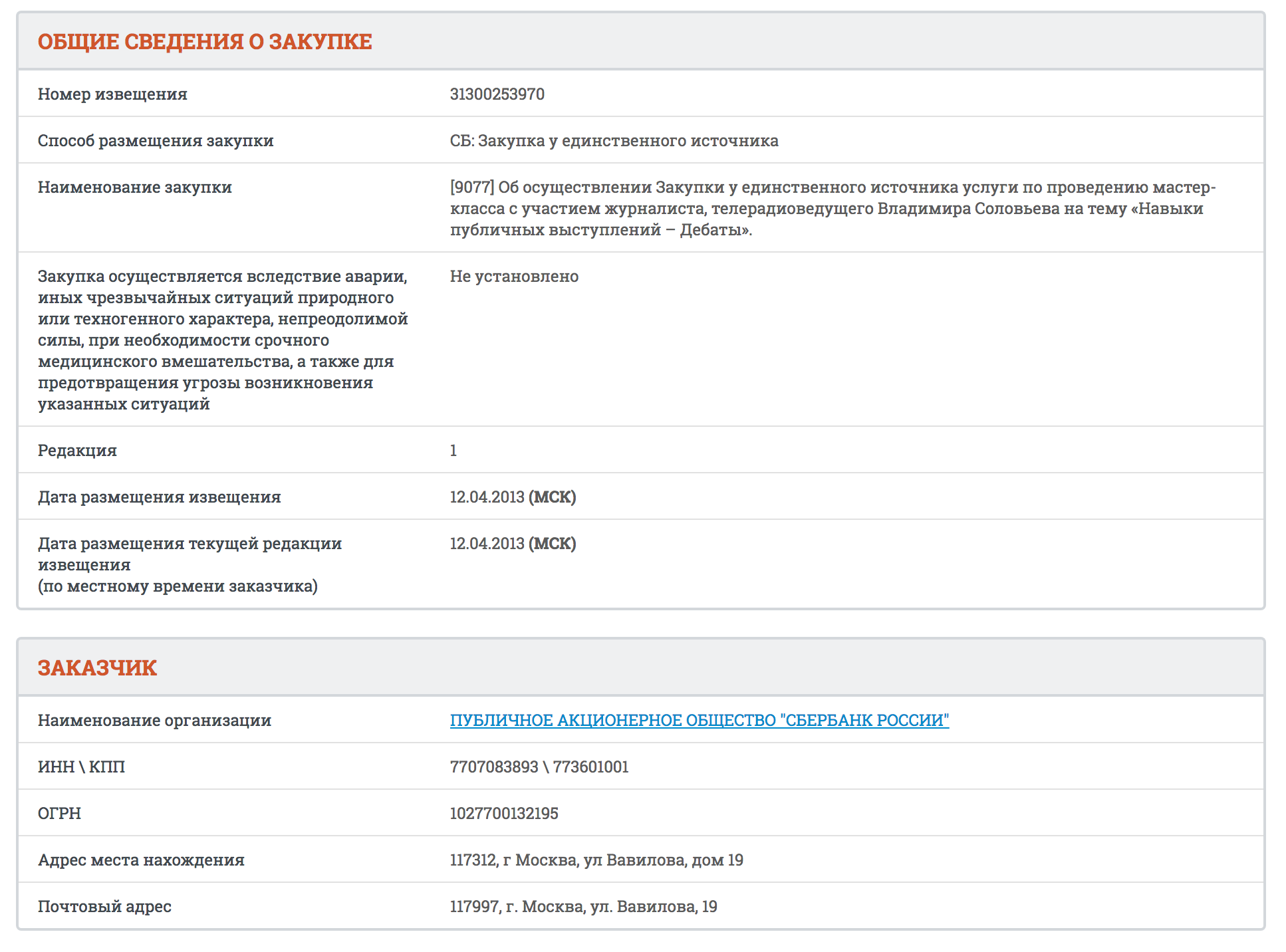
Task: Click the Адрес места нахождения address value
Action: click(596, 860)
